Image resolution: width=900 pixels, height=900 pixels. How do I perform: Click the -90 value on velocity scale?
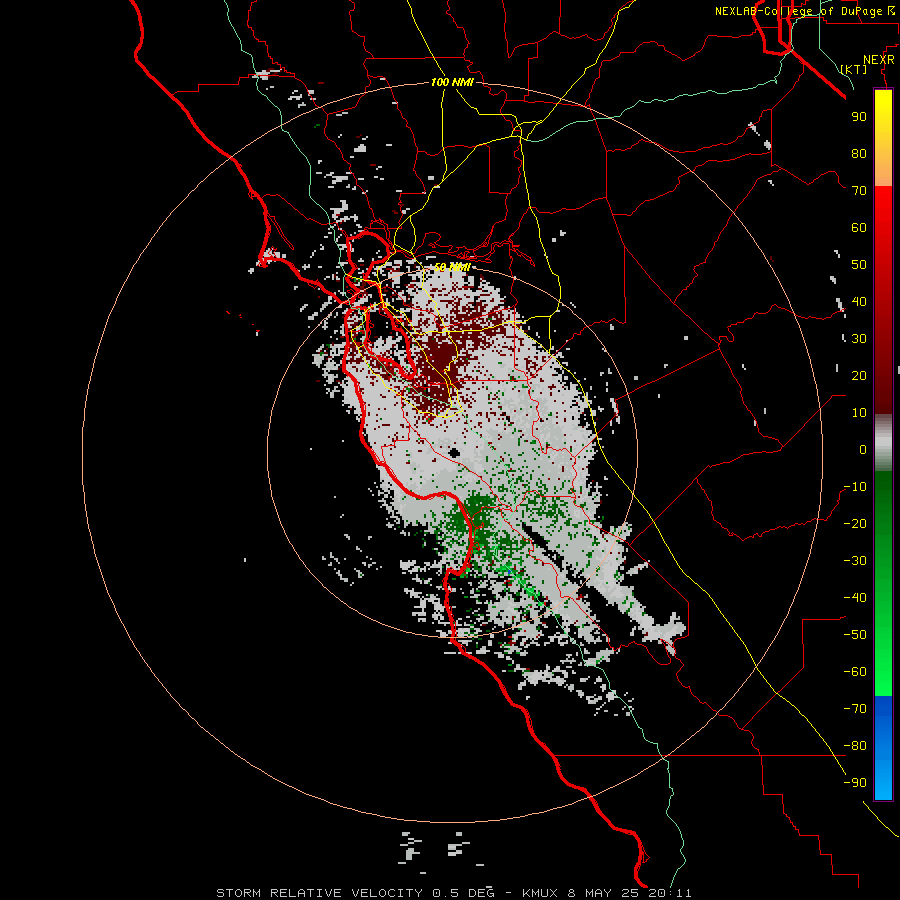tap(855, 783)
